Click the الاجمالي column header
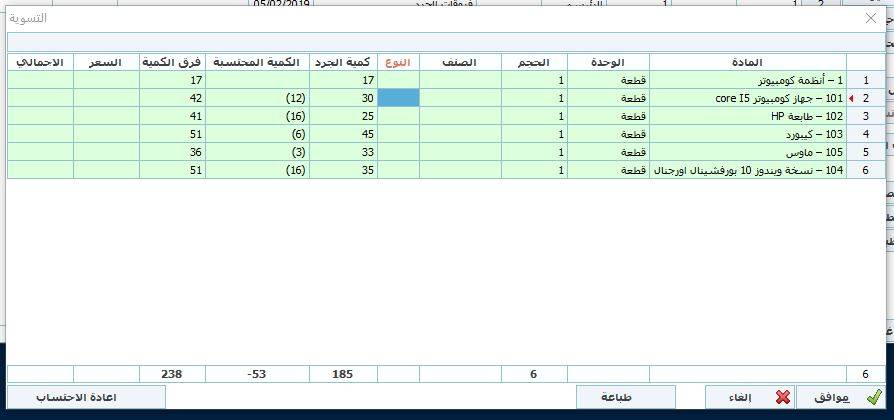894x420 pixels. point(40,62)
